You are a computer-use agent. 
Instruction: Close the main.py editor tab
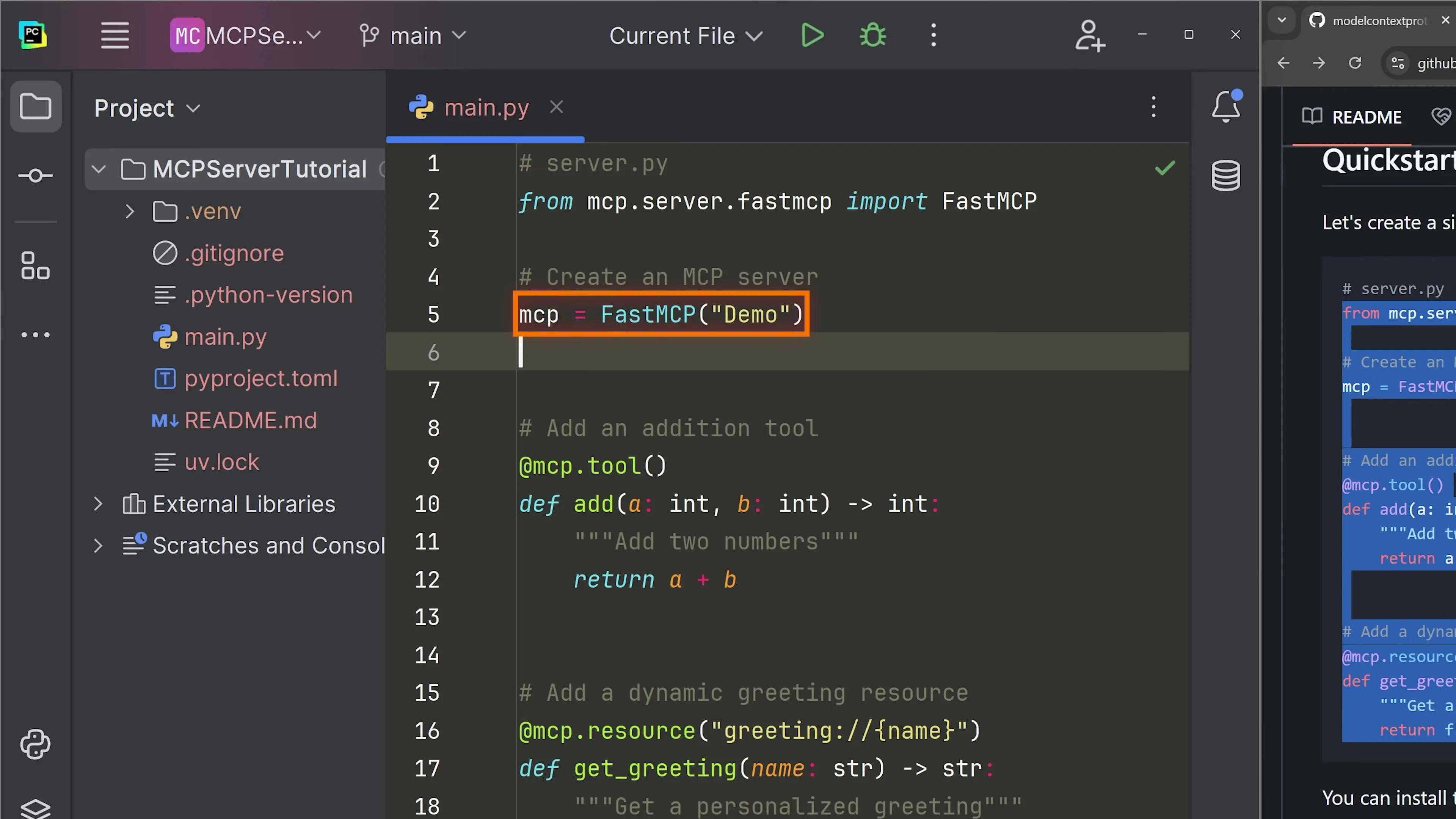coord(556,107)
